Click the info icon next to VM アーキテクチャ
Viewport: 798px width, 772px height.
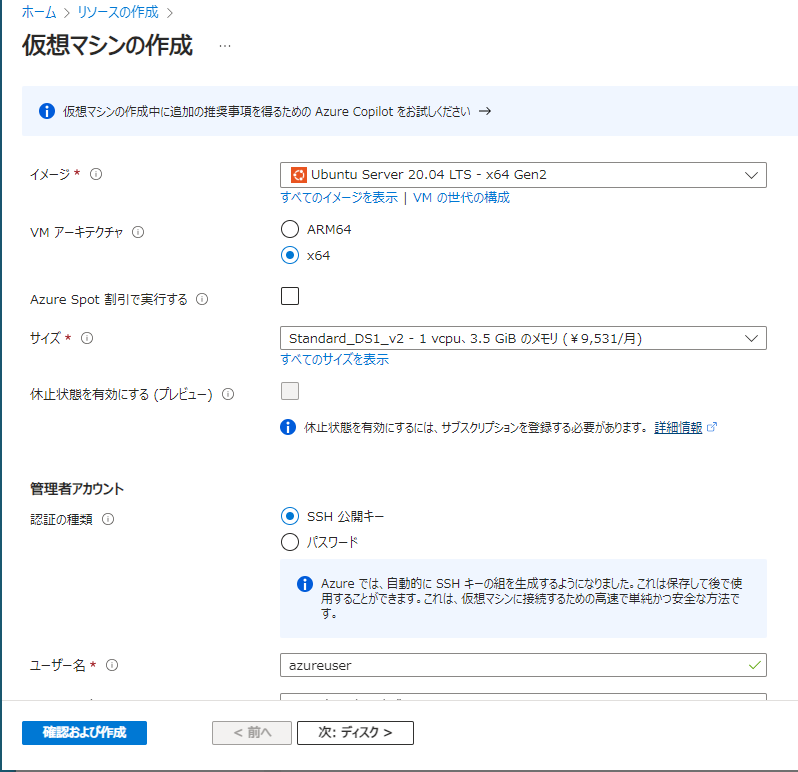coord(138,232)
